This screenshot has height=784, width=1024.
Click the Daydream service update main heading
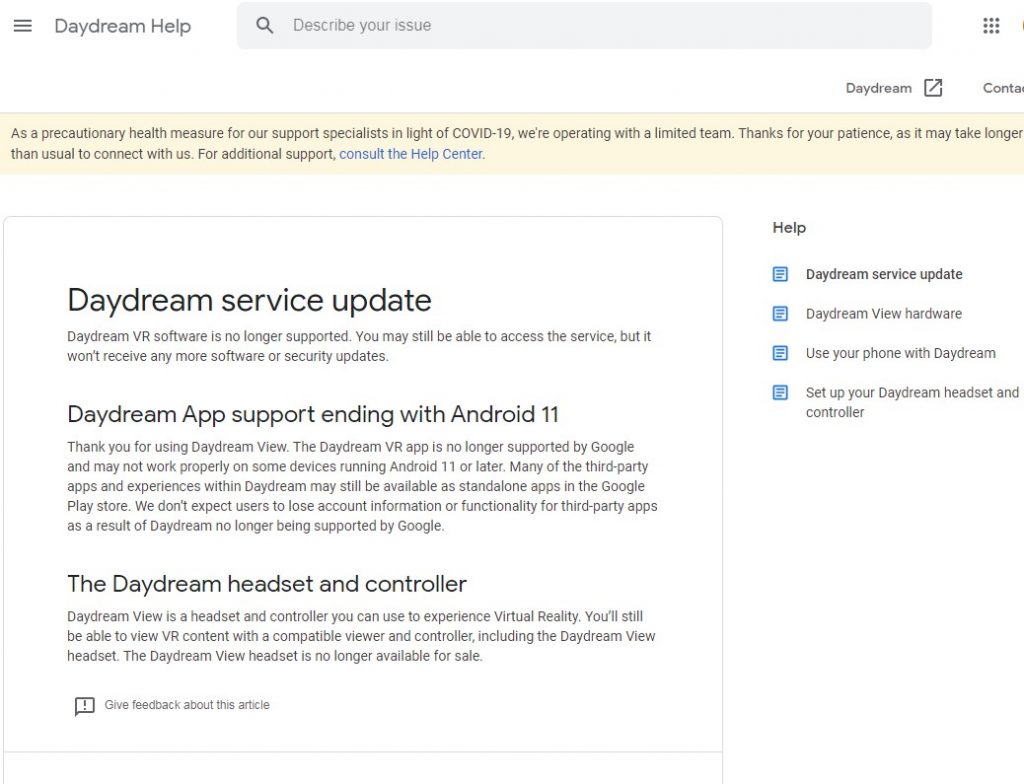click(x=249, y=301)
